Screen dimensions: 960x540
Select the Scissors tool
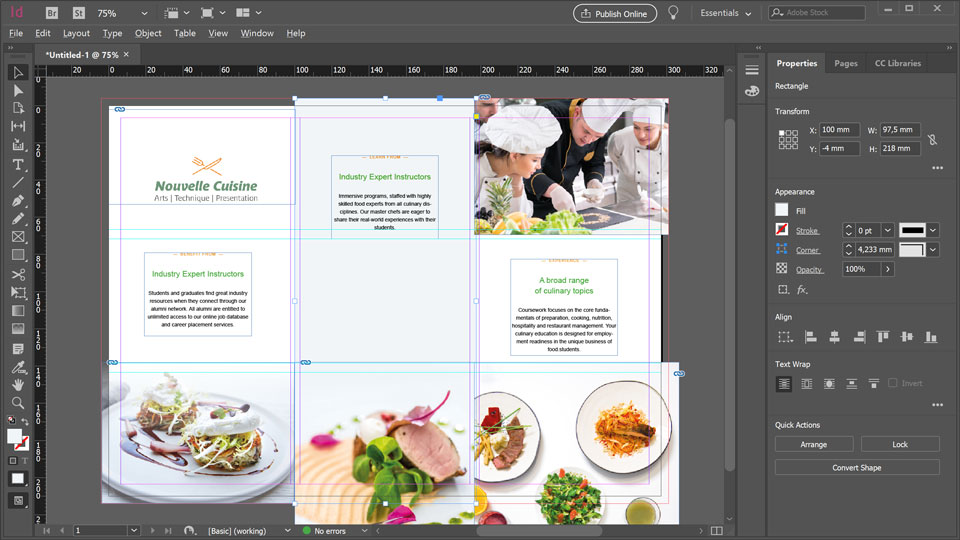click(x=18, y=274)
